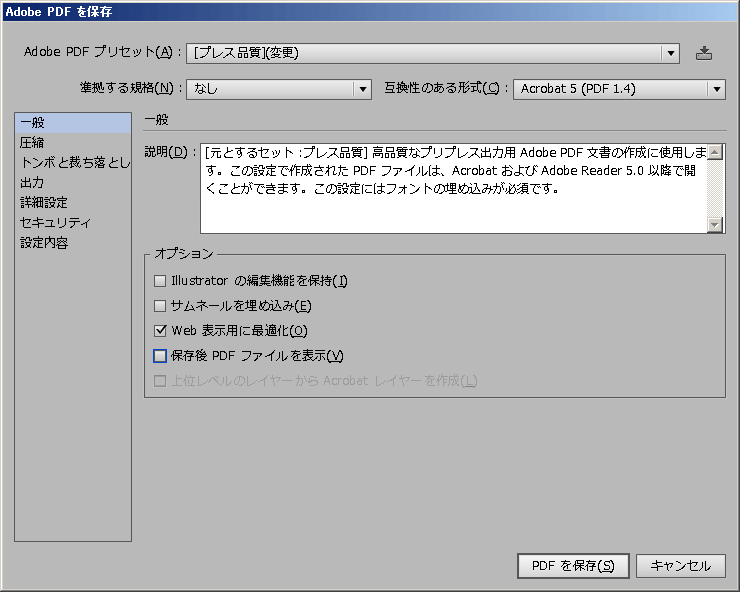Switch to the 圧縮 settings category

pyautogui.click(x=72, y=143)
